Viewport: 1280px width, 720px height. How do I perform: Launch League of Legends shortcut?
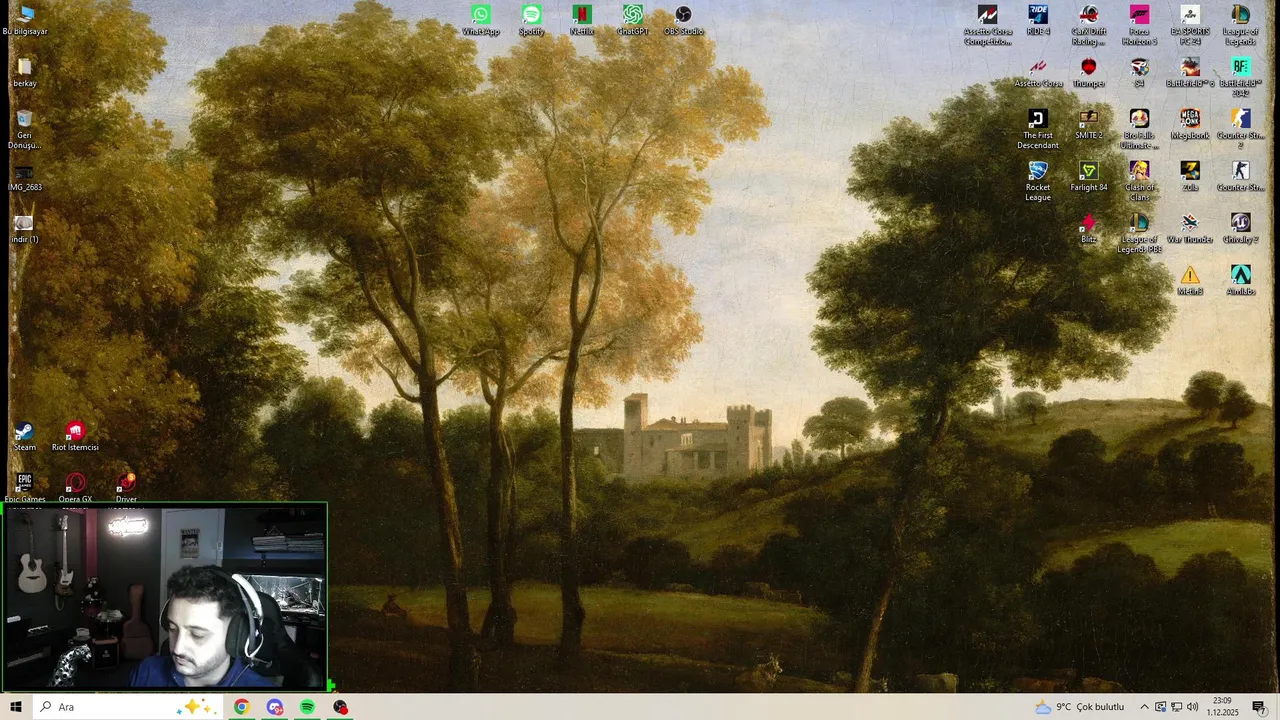click(1240, 25)
